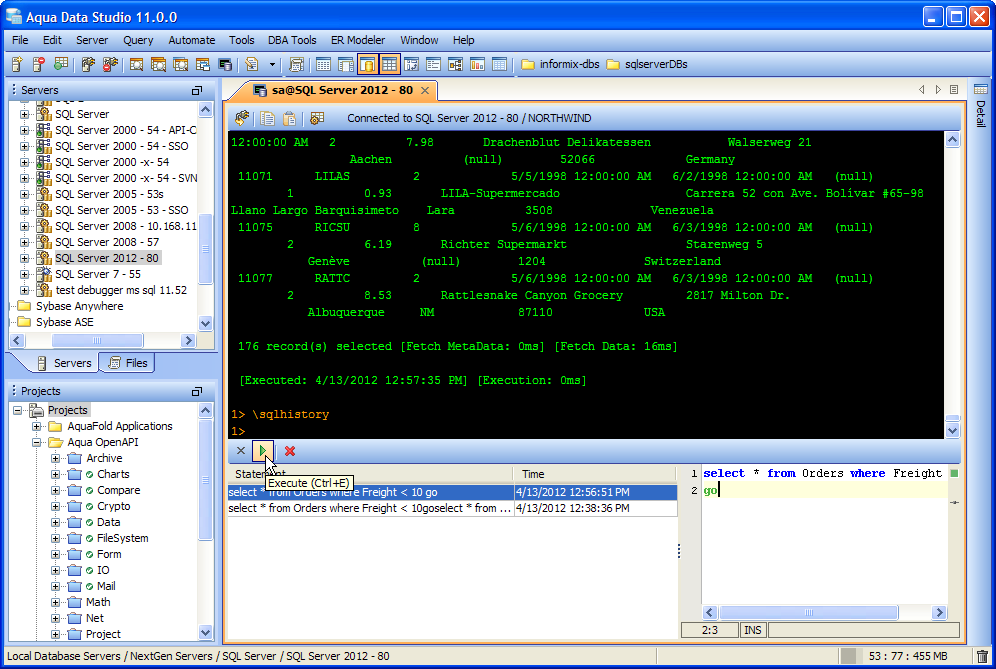Select the test debugger ms sql 11.52 server

click(121, 290)
